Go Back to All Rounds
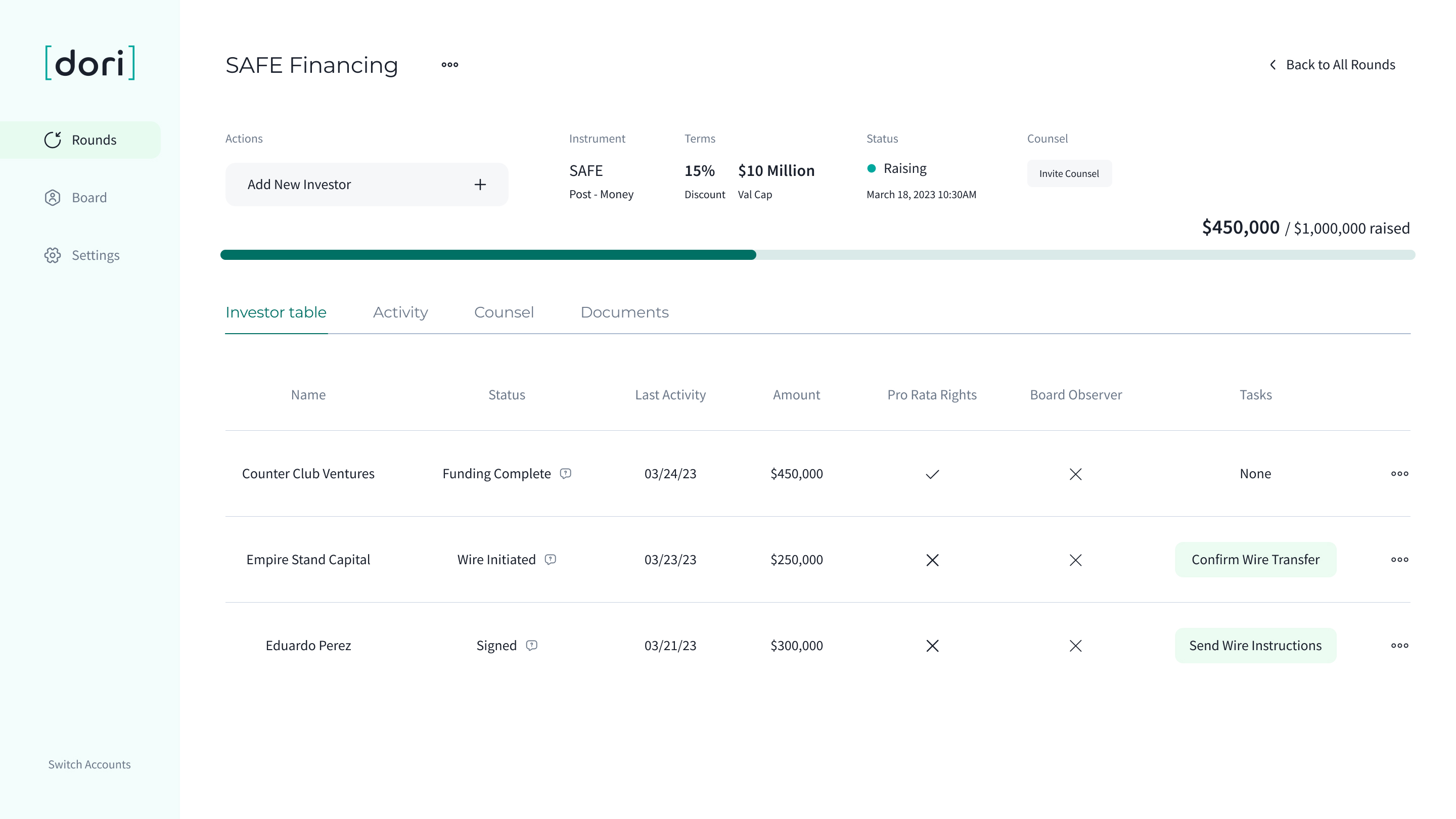The width and height of the screenshot is (1456, 819). (x=1332, y=64)
